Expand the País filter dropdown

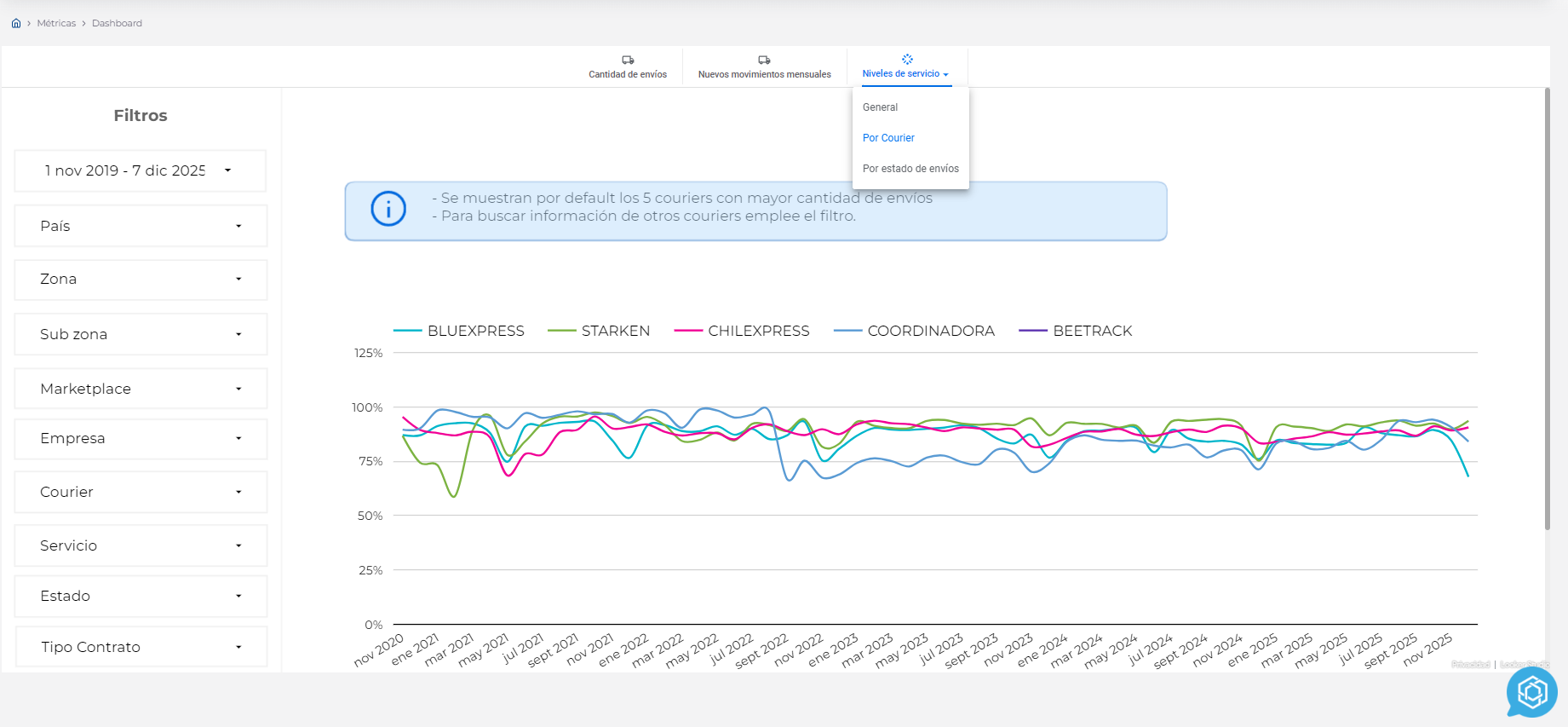coord(141,226)
